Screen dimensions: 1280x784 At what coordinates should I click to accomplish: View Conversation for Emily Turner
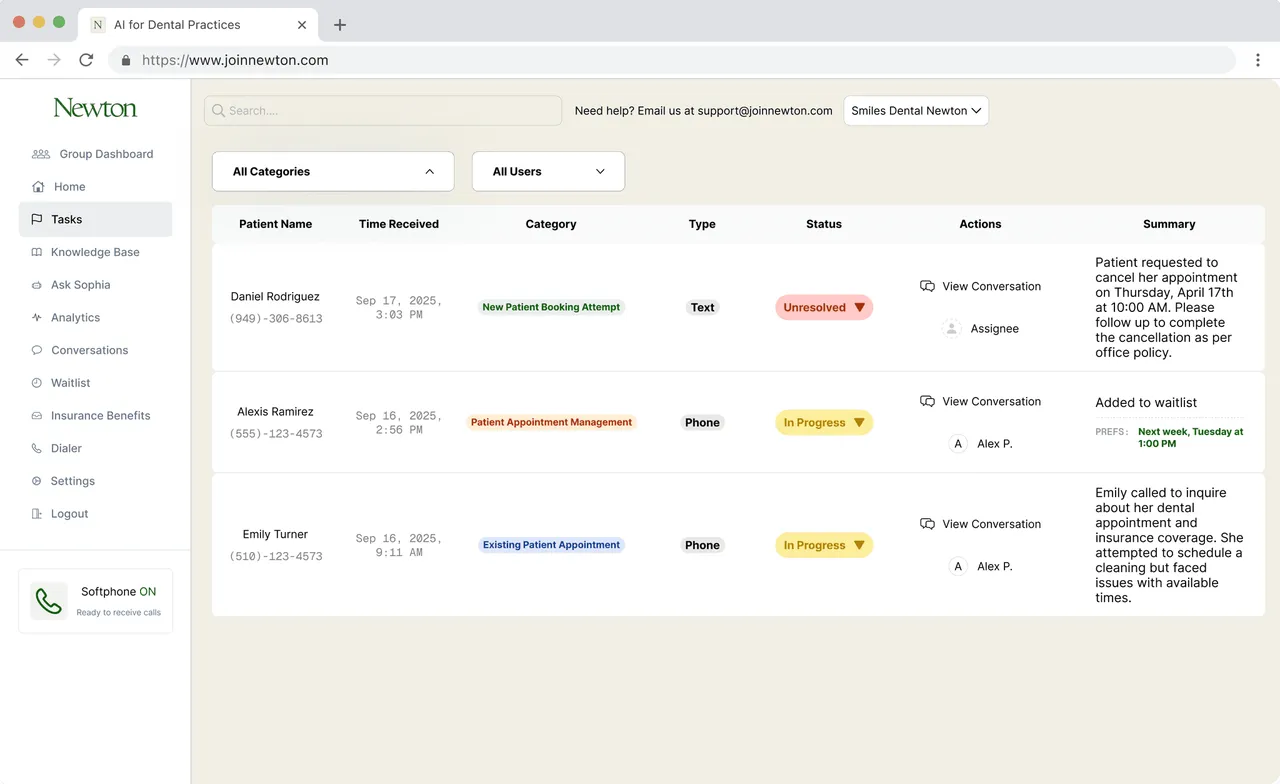click(x=980, y=524)
